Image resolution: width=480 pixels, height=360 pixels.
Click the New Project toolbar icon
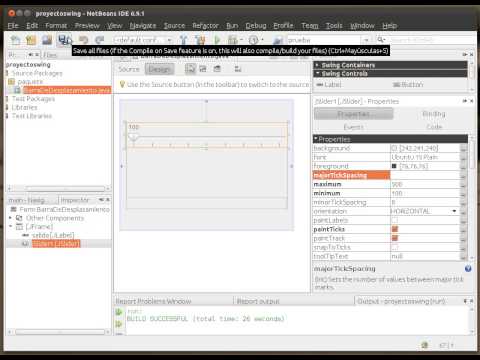coord(31,40)
